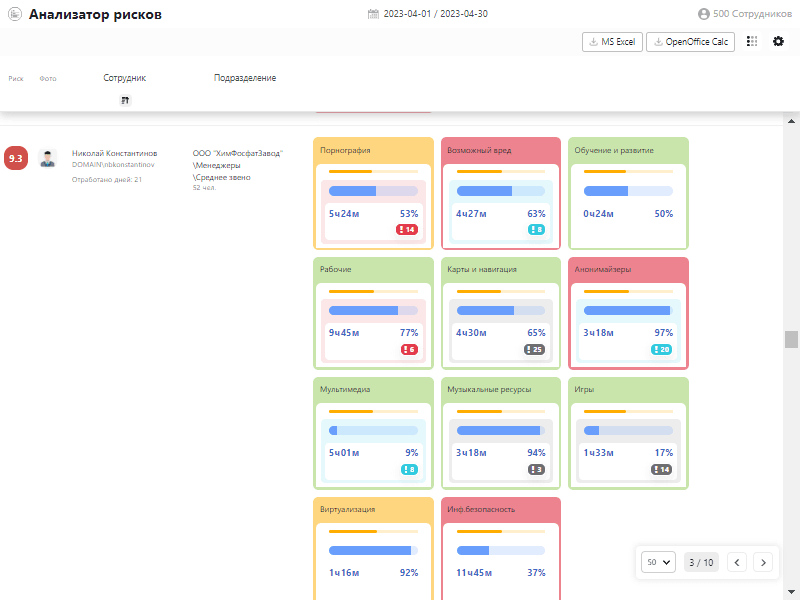Screen dimensions: 800x600
Task: Click the Подразделение column header
Action: (245, 78)
